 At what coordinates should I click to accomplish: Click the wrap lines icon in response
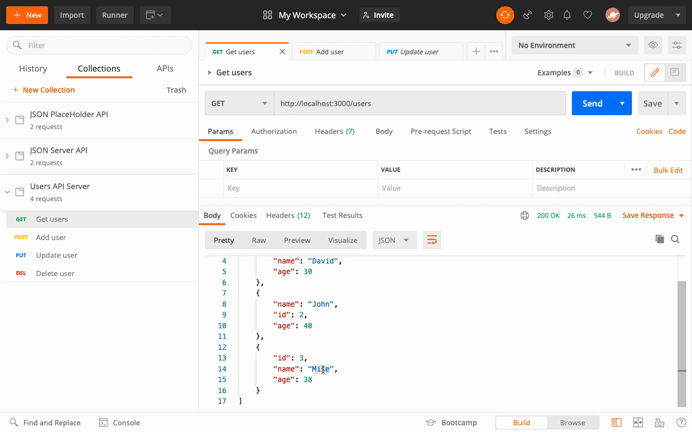[432, 240]
